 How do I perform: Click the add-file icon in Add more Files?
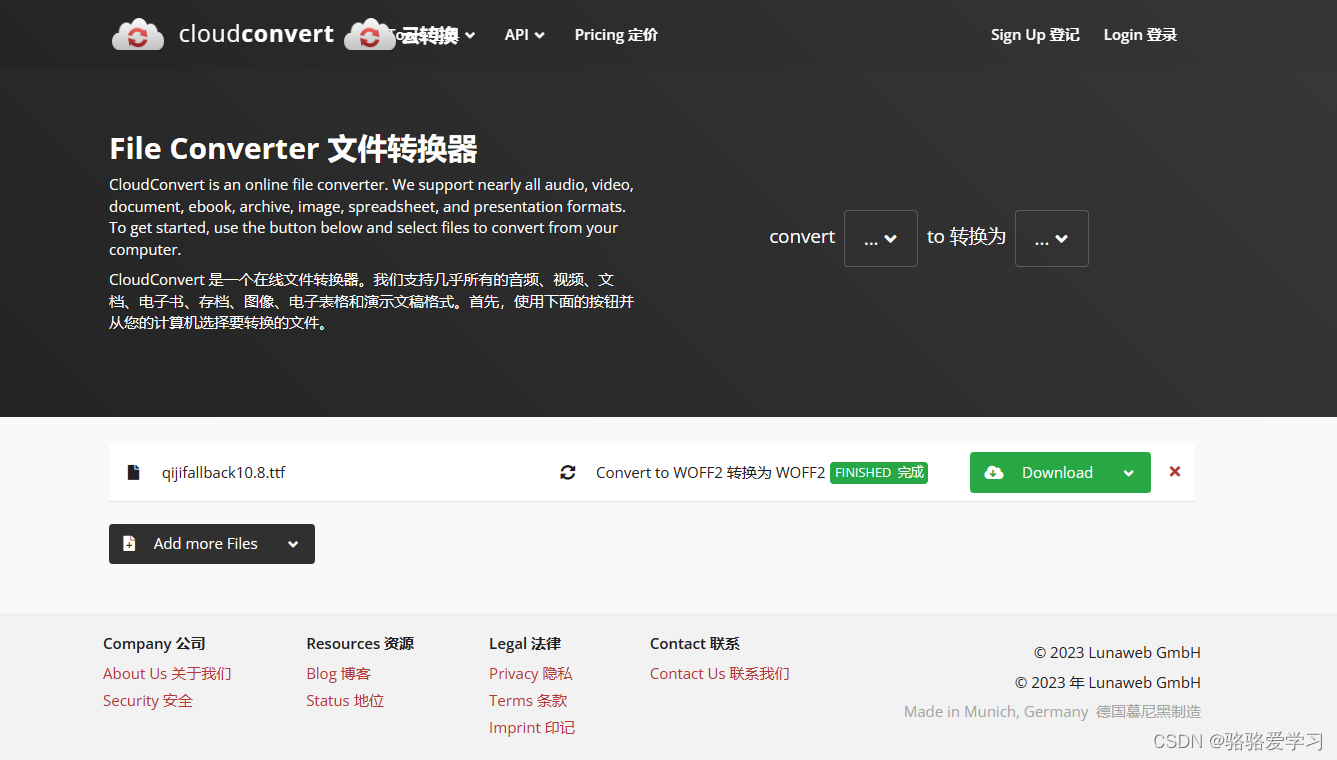point(129,543)
